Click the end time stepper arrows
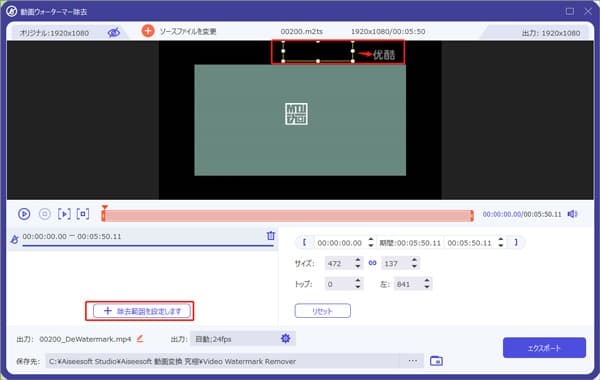The width and height of the screenshot is (600, 380). point(501,242)
